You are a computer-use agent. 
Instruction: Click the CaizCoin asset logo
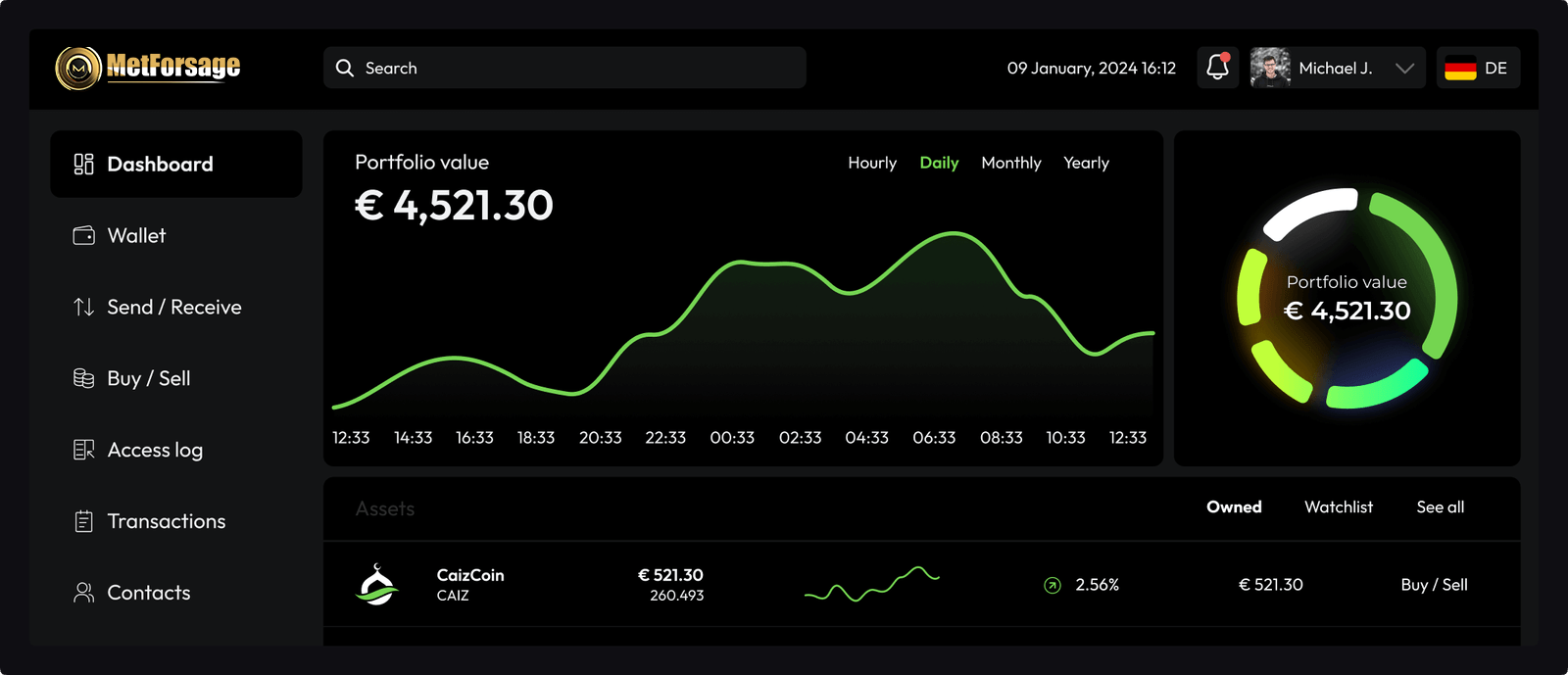coord(376,585)
